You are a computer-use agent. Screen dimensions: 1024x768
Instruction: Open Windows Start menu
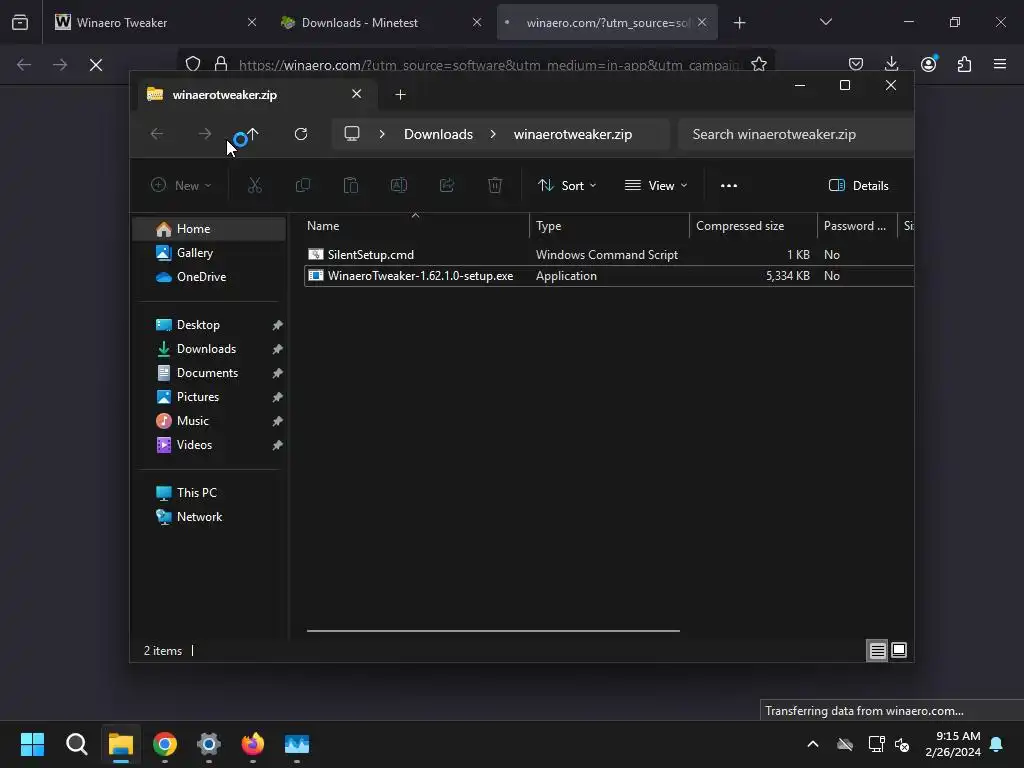[x=32, y=744]
